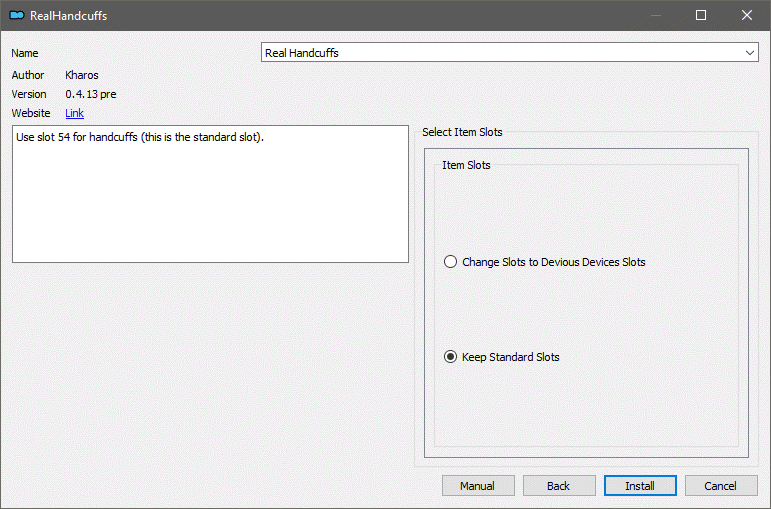This screenshot has width=771, height=509.
Task: Select Change Slots to Devious Devices Slots
Action: coord(451,262)
